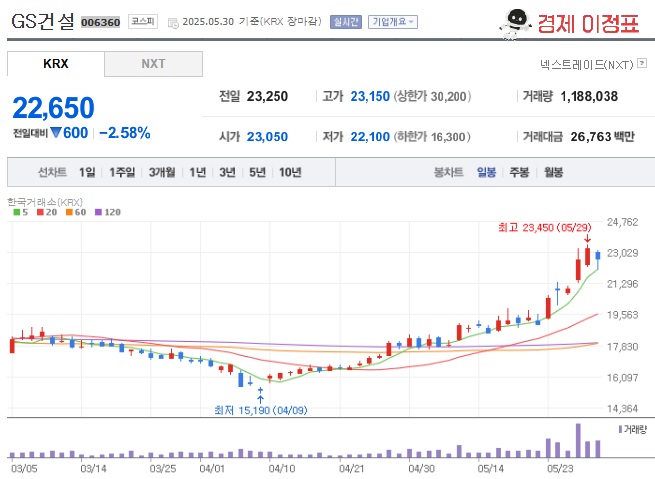
Task: Click the stock code 006360
Action: (x=100, y=22)
